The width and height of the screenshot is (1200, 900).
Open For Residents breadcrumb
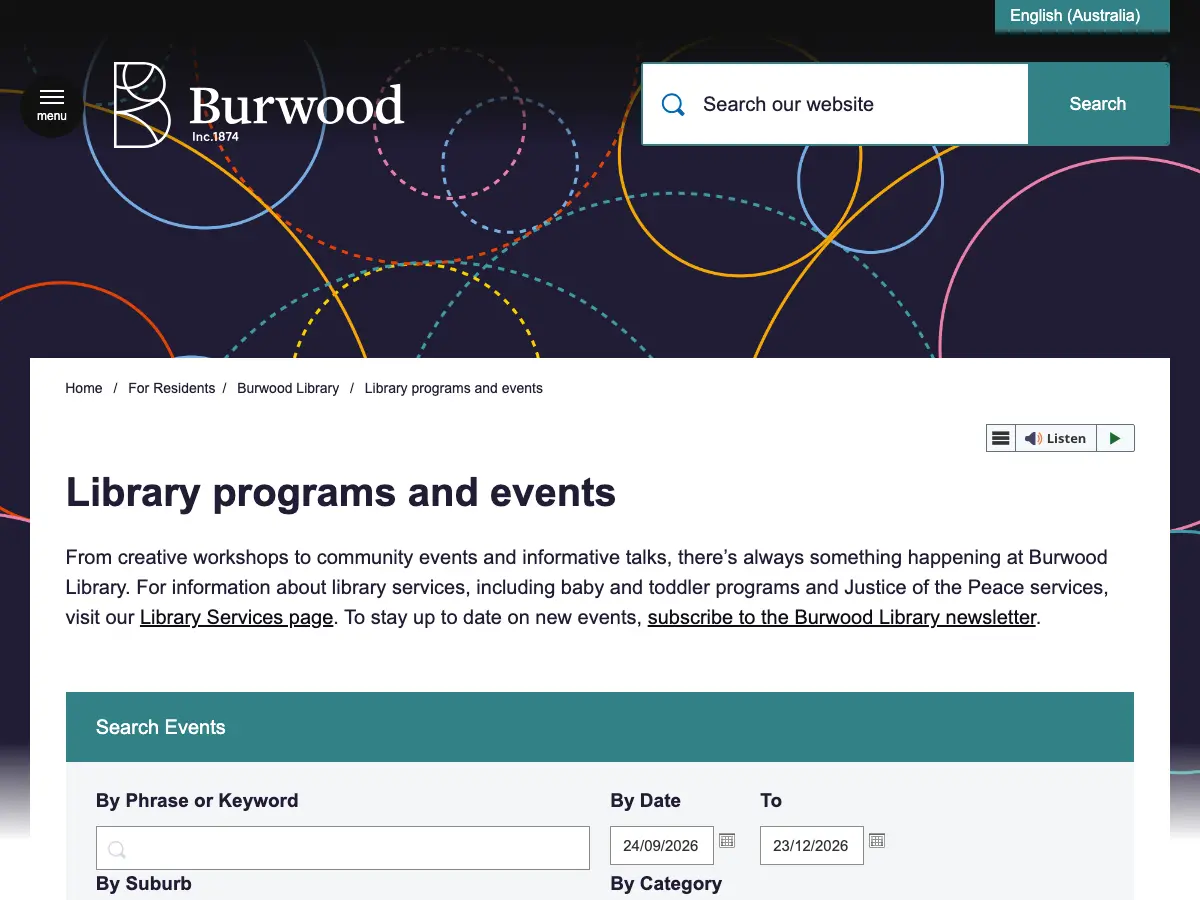coord(171,388)
